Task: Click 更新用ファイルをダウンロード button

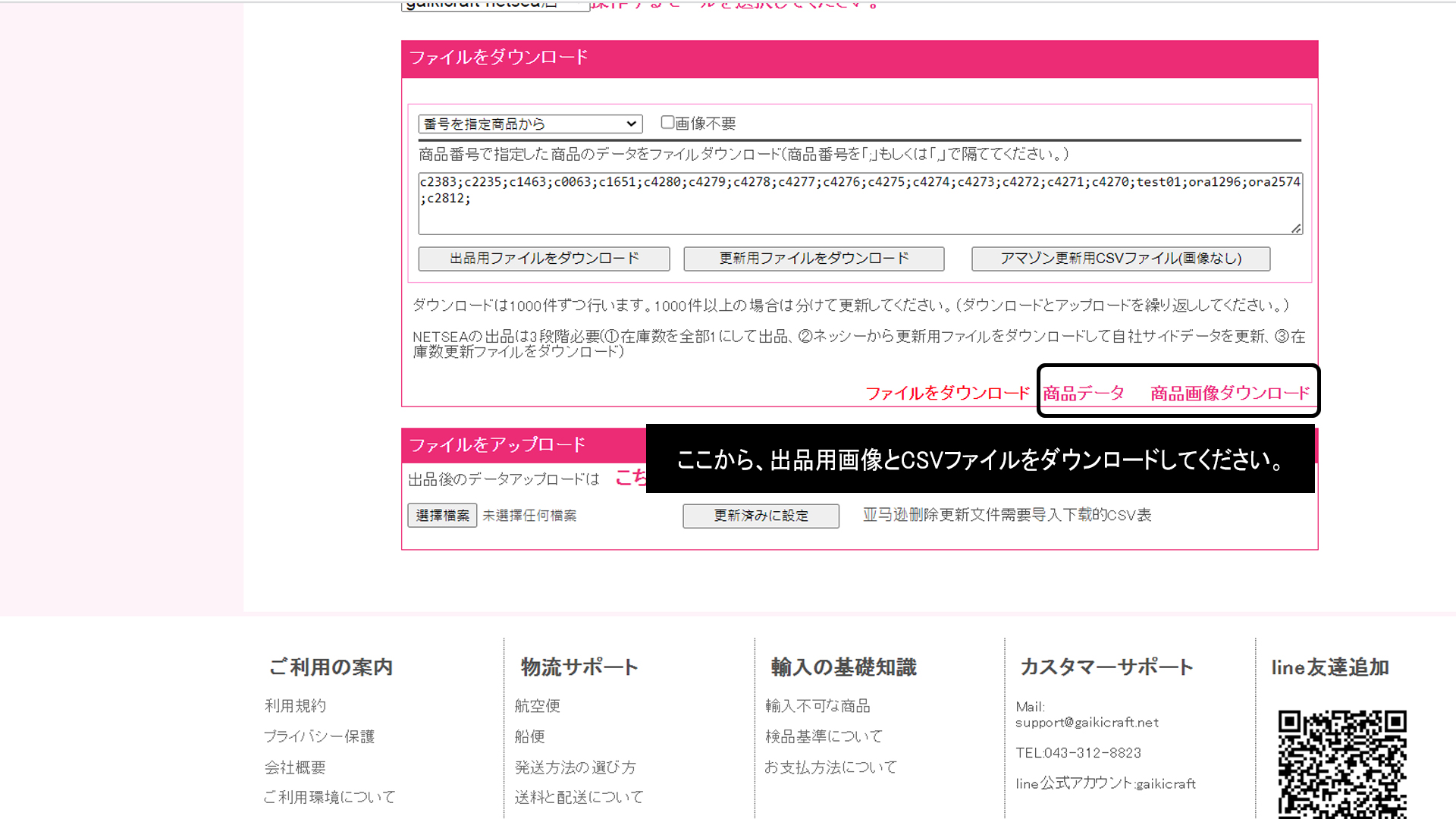Action: pyautogui.click(x=814, y=259)
